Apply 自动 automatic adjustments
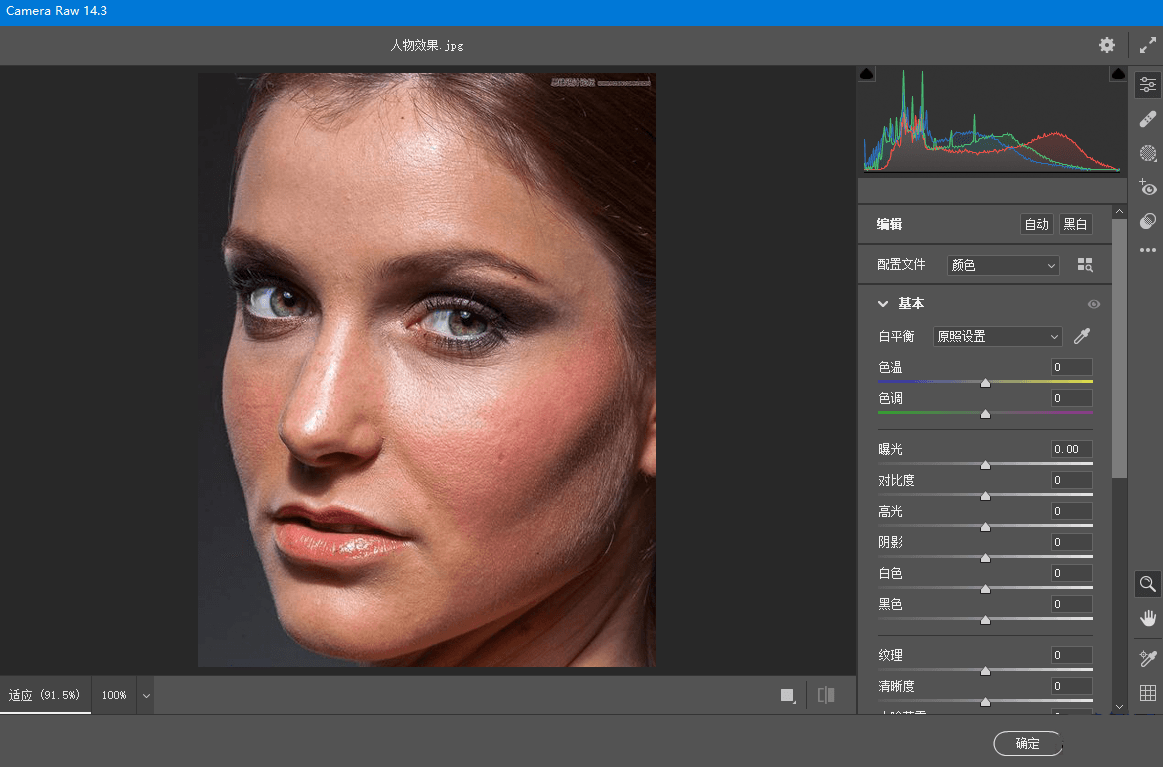Screen dimensions: 1163x767 (1036, 224)
